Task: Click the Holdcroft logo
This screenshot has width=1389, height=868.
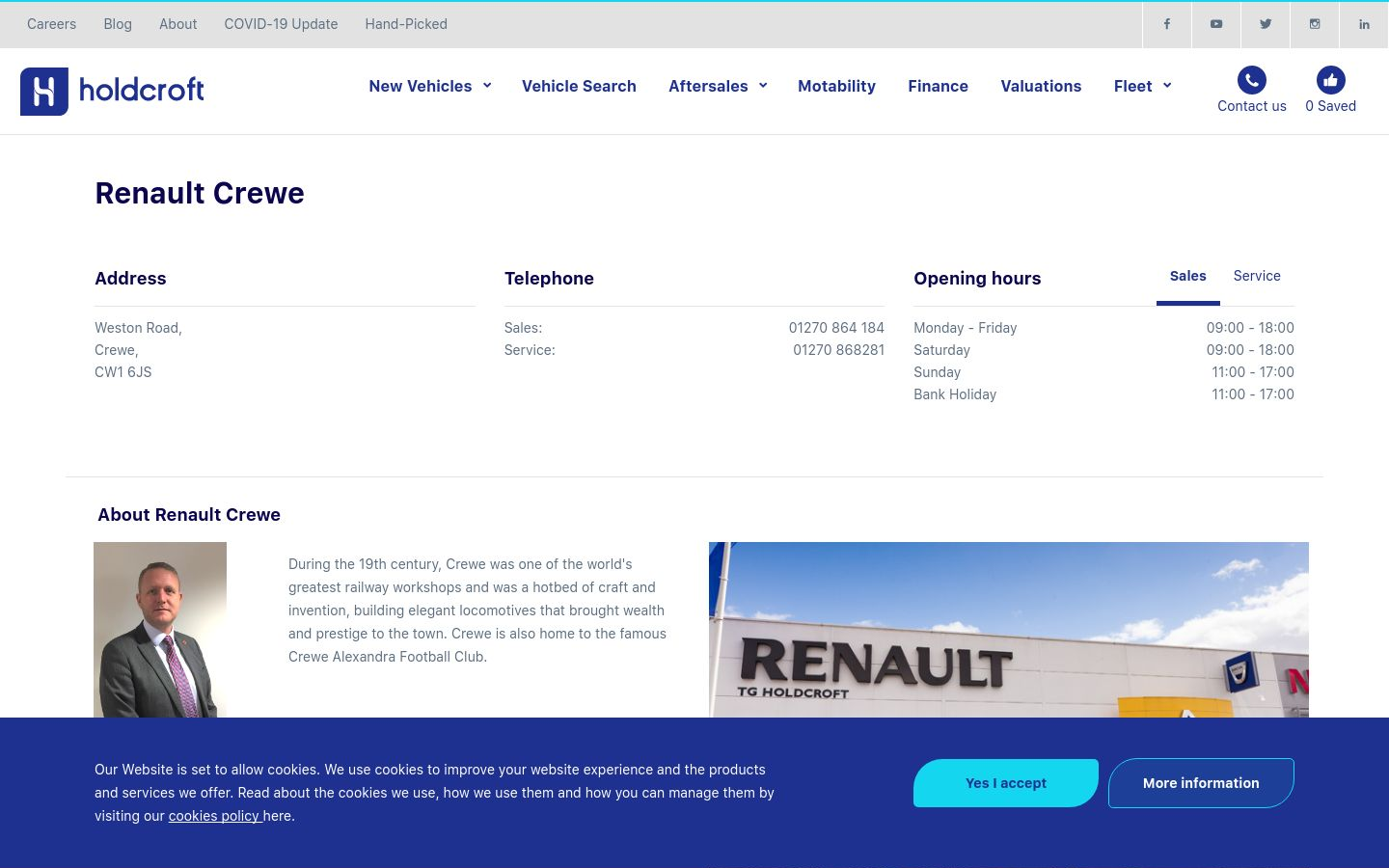Action: point(112,91)
